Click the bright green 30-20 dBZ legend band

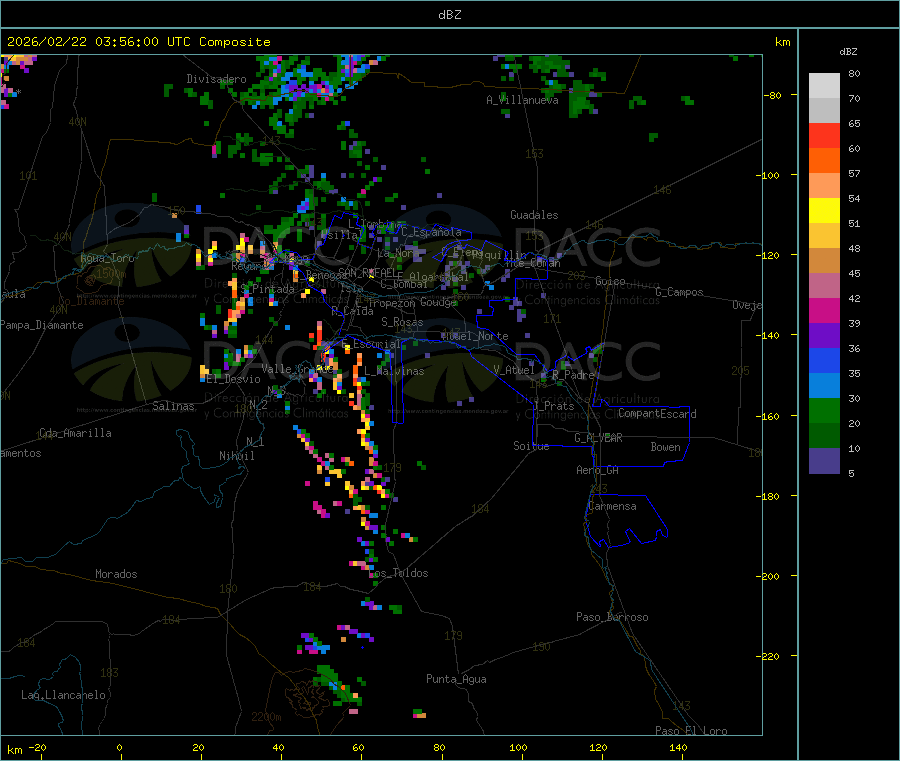[x=824, y=410]
